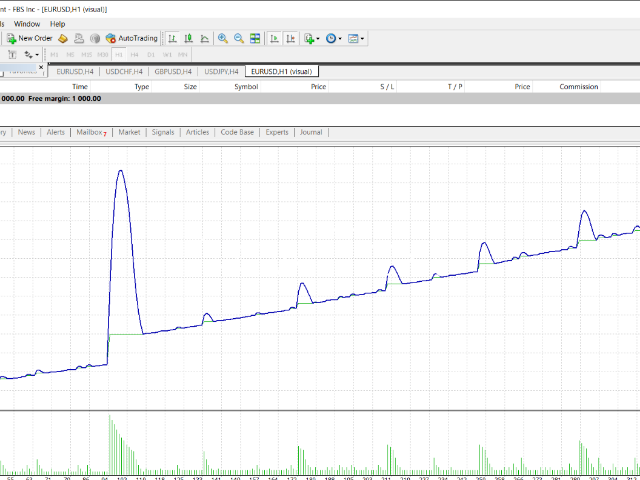
Task: Toggle the AutoTrading button
Action: coord(131,38)
